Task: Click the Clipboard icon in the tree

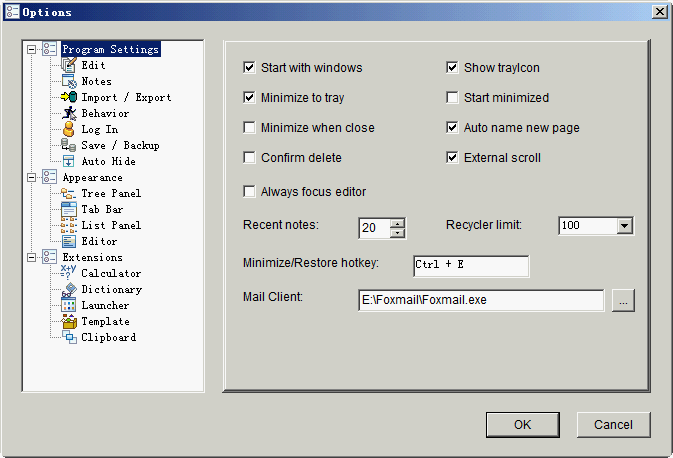Action: click(x=69, y=337)
